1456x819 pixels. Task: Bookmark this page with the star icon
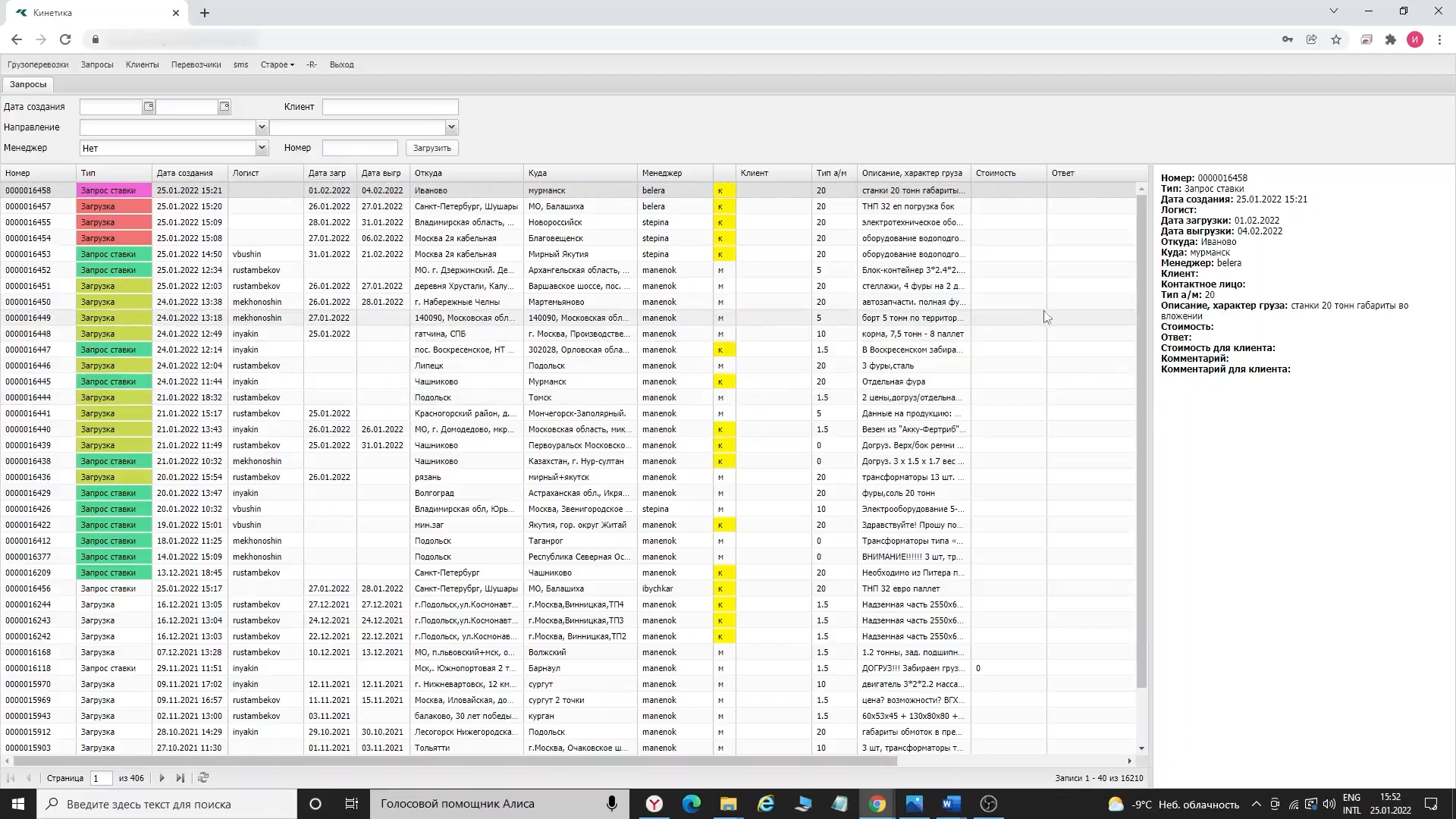(x=1336, y=39)
